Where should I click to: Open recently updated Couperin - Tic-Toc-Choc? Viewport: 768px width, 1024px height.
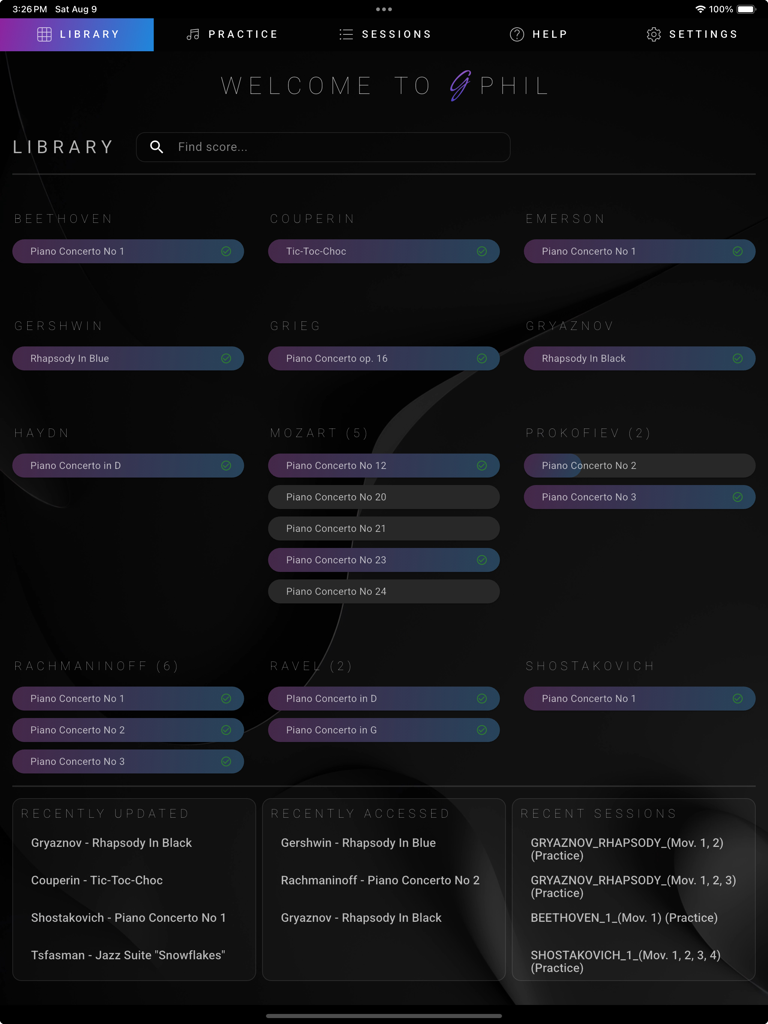97,880
